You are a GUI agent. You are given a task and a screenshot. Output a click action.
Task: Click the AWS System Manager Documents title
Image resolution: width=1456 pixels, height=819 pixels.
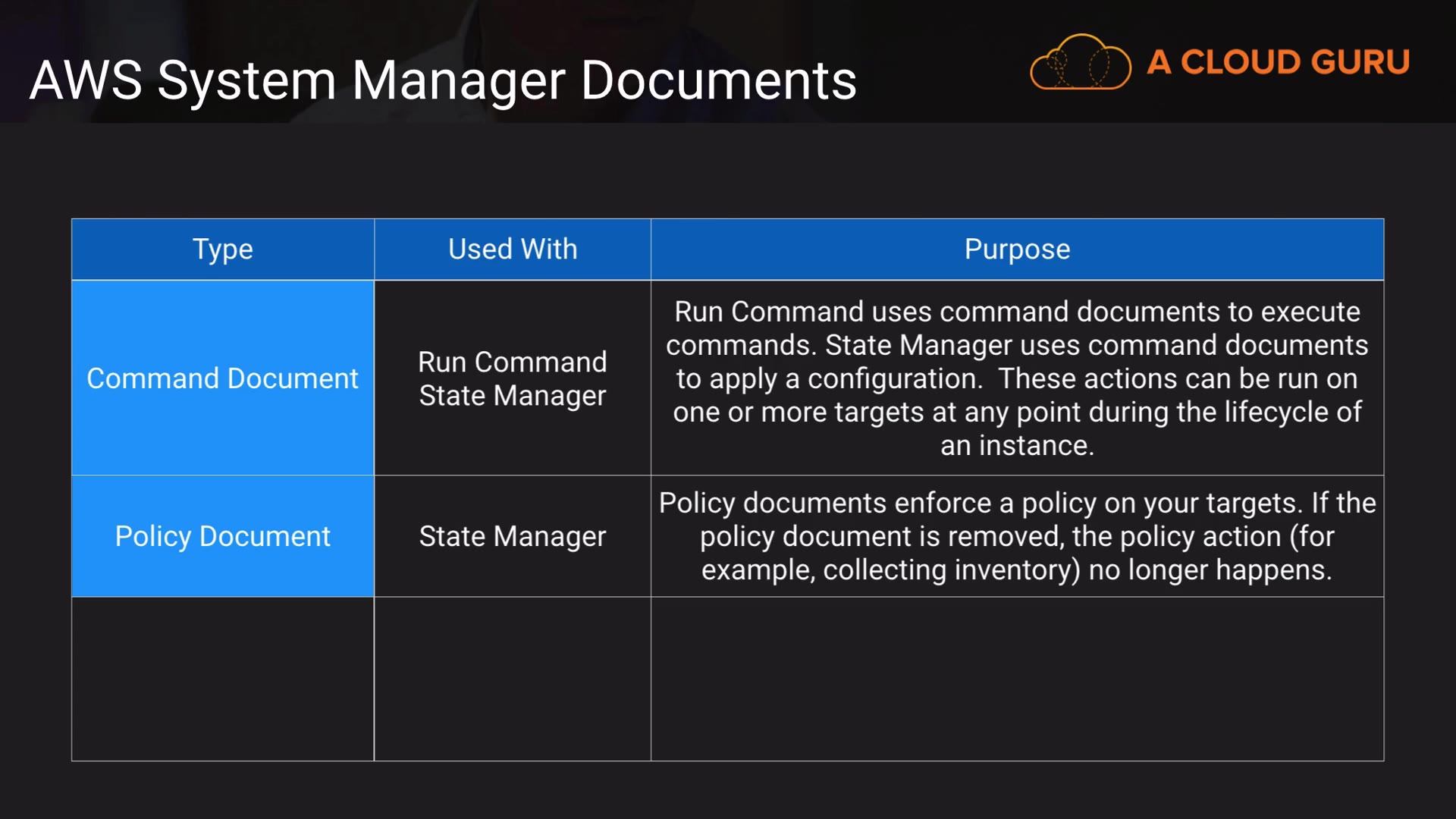443,80
